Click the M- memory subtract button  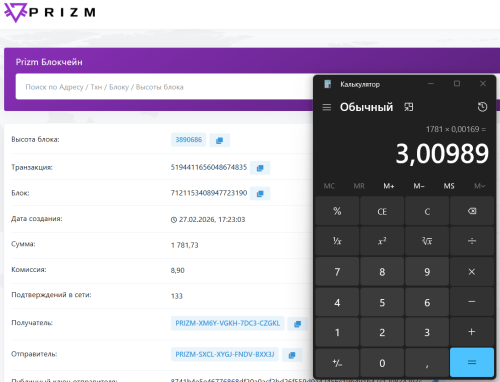(x=419, y=186)
